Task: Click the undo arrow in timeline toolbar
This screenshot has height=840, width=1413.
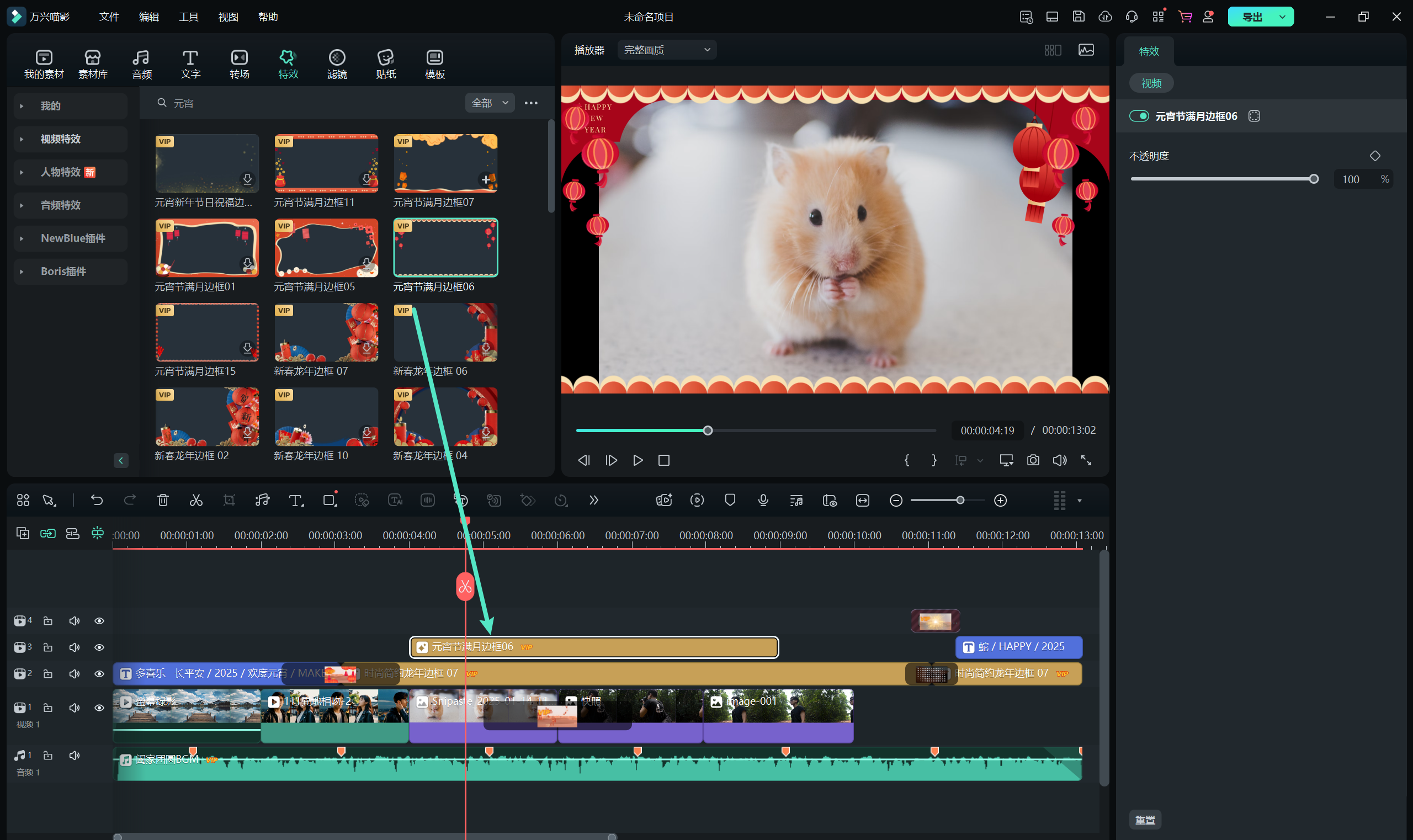Action: click(x=97, y=501)
